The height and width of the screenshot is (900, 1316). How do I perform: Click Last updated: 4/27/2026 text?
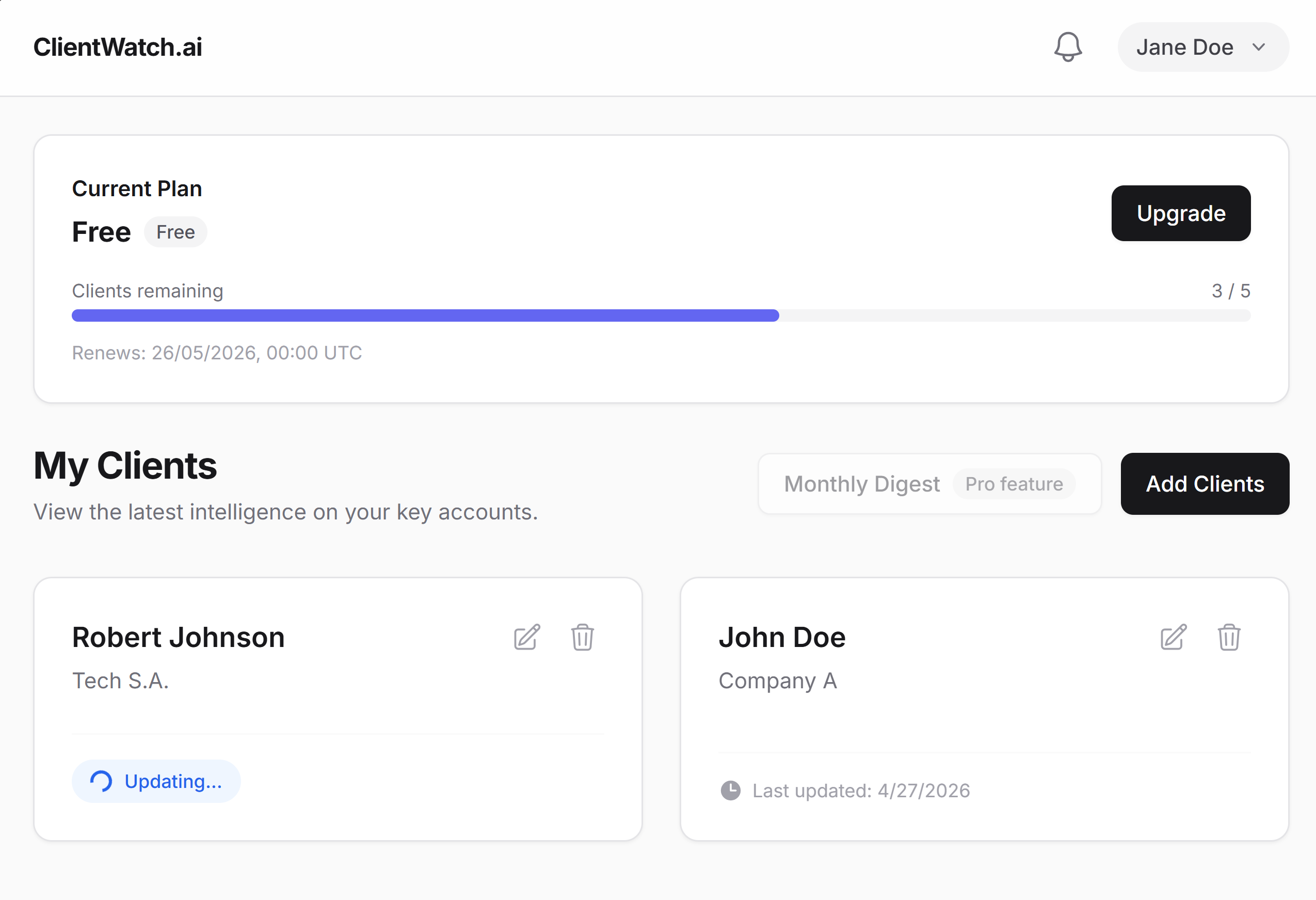click(861, 790)
